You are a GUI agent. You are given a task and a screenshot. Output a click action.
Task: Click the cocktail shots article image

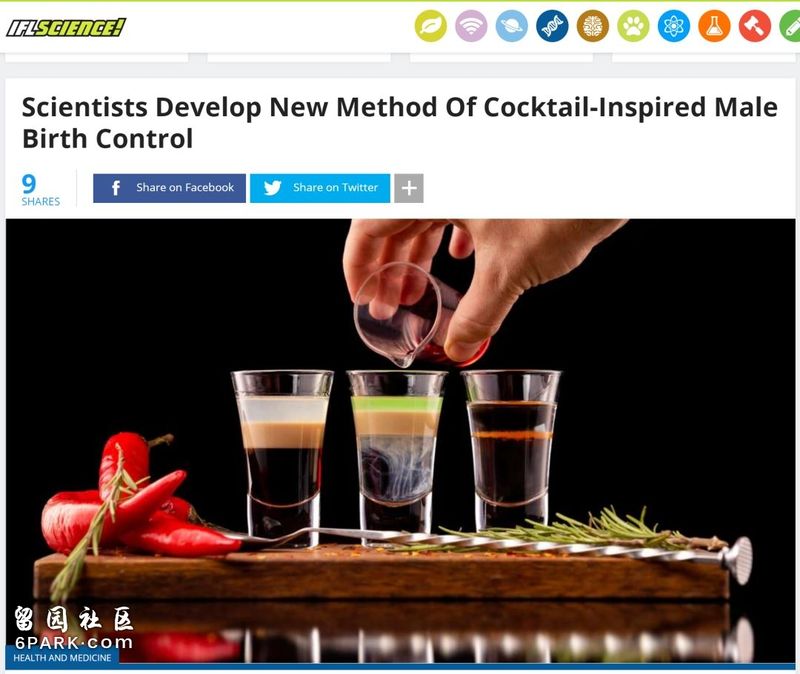(x=401, y=441)
